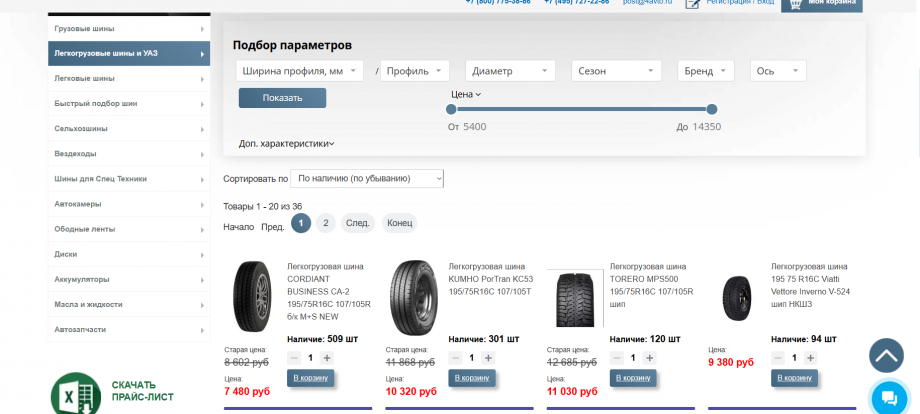
Task: Open Viatti Vettore Inverno tire thumbnail
Action: click(737, 298)
